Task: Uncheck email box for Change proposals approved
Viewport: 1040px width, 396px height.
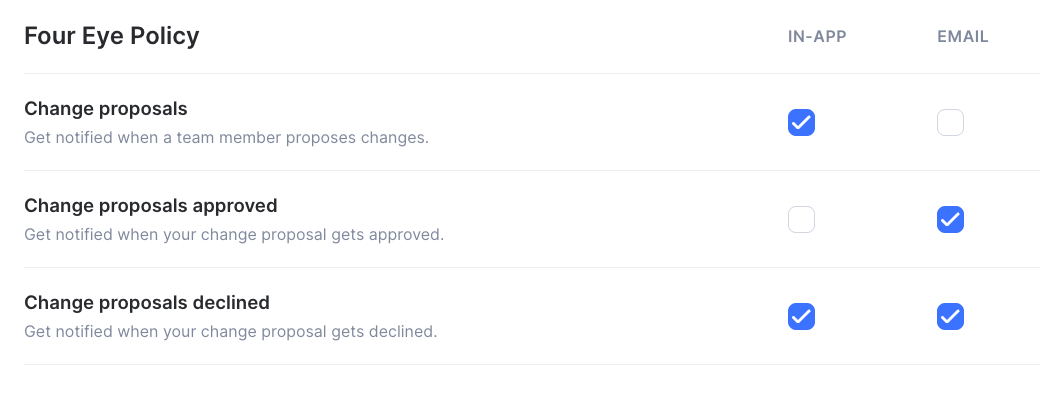Action: [950, 220]
